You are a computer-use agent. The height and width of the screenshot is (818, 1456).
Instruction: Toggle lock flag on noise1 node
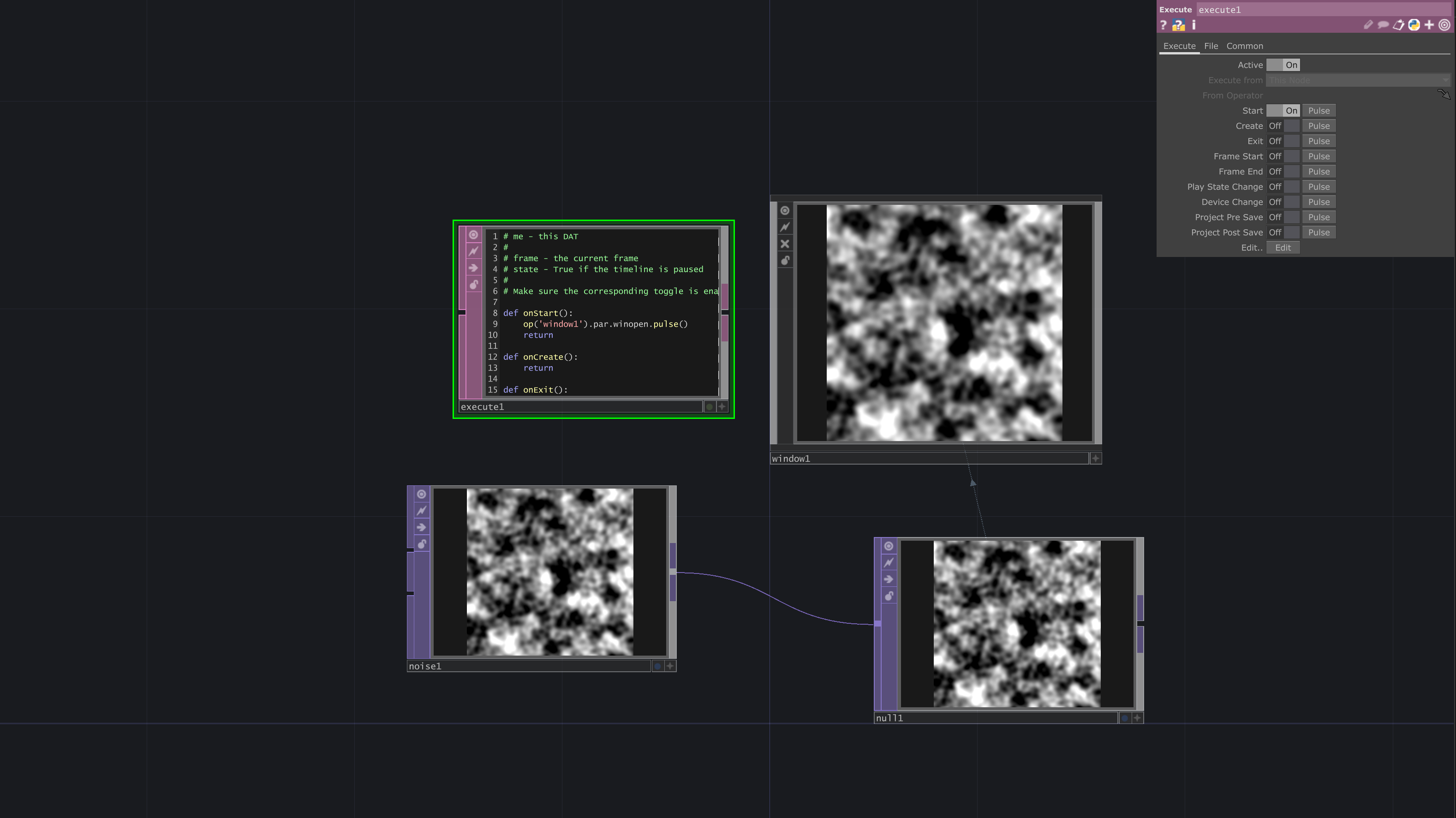(x=422, y=544)
